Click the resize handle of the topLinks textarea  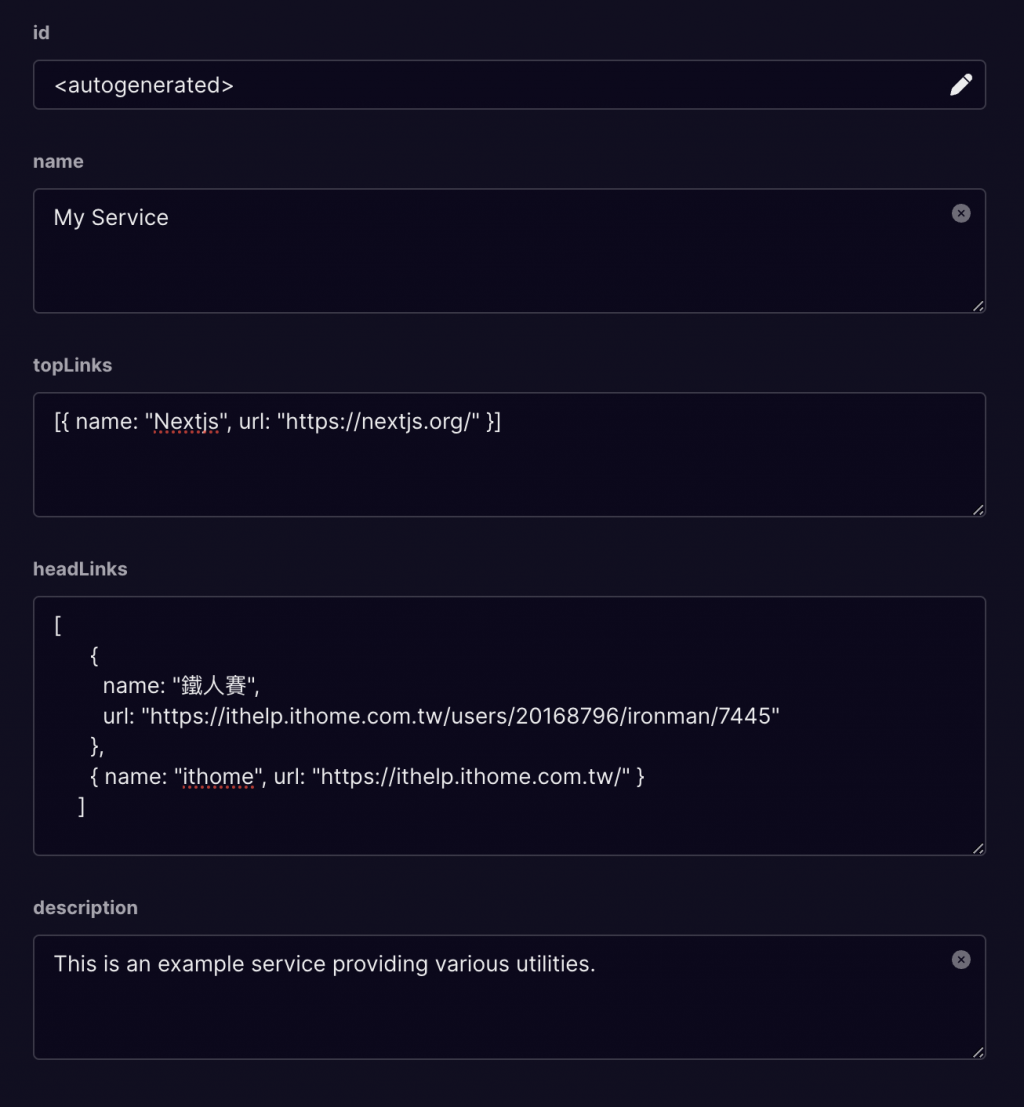978,510
